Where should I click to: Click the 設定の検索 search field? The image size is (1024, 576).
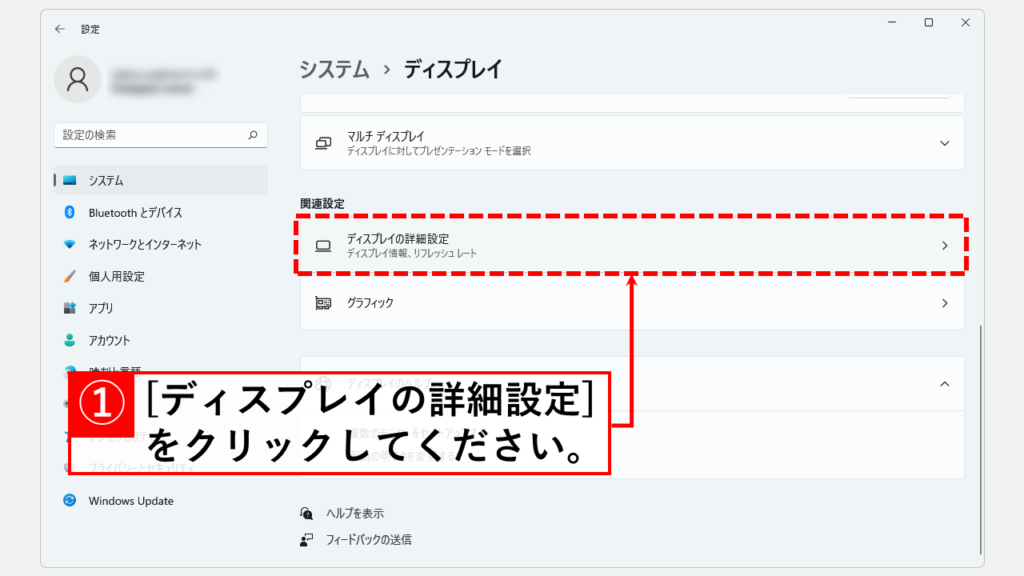pos(150,135)
